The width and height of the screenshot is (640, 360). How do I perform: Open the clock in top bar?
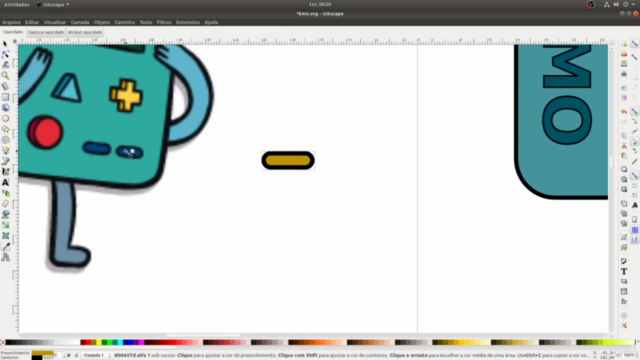pyautogui.click(x=320, y=4)
